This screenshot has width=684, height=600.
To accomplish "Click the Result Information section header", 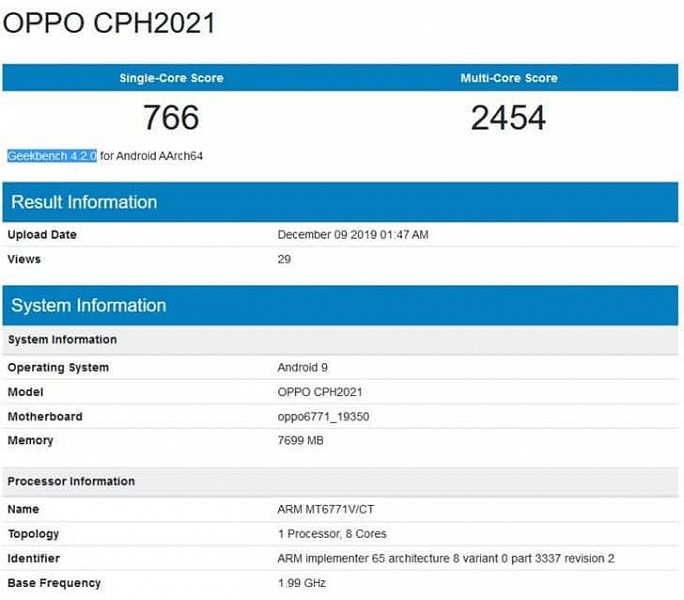I will pyautogui.click(x=340, y=202).
